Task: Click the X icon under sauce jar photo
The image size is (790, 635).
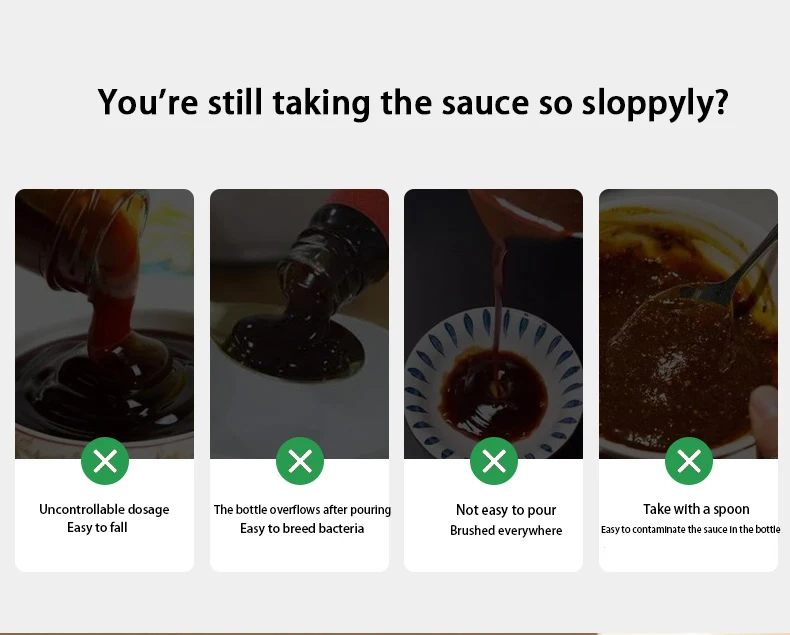Action: [x=105, y=461]
